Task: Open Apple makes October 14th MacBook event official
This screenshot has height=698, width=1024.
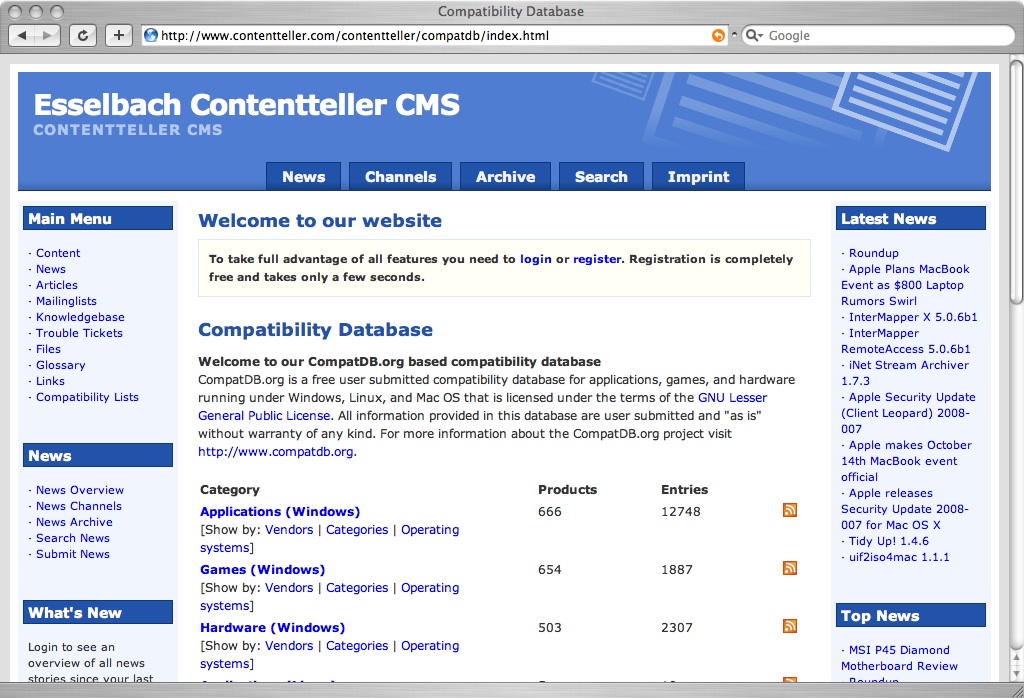Action: point(906,461)
